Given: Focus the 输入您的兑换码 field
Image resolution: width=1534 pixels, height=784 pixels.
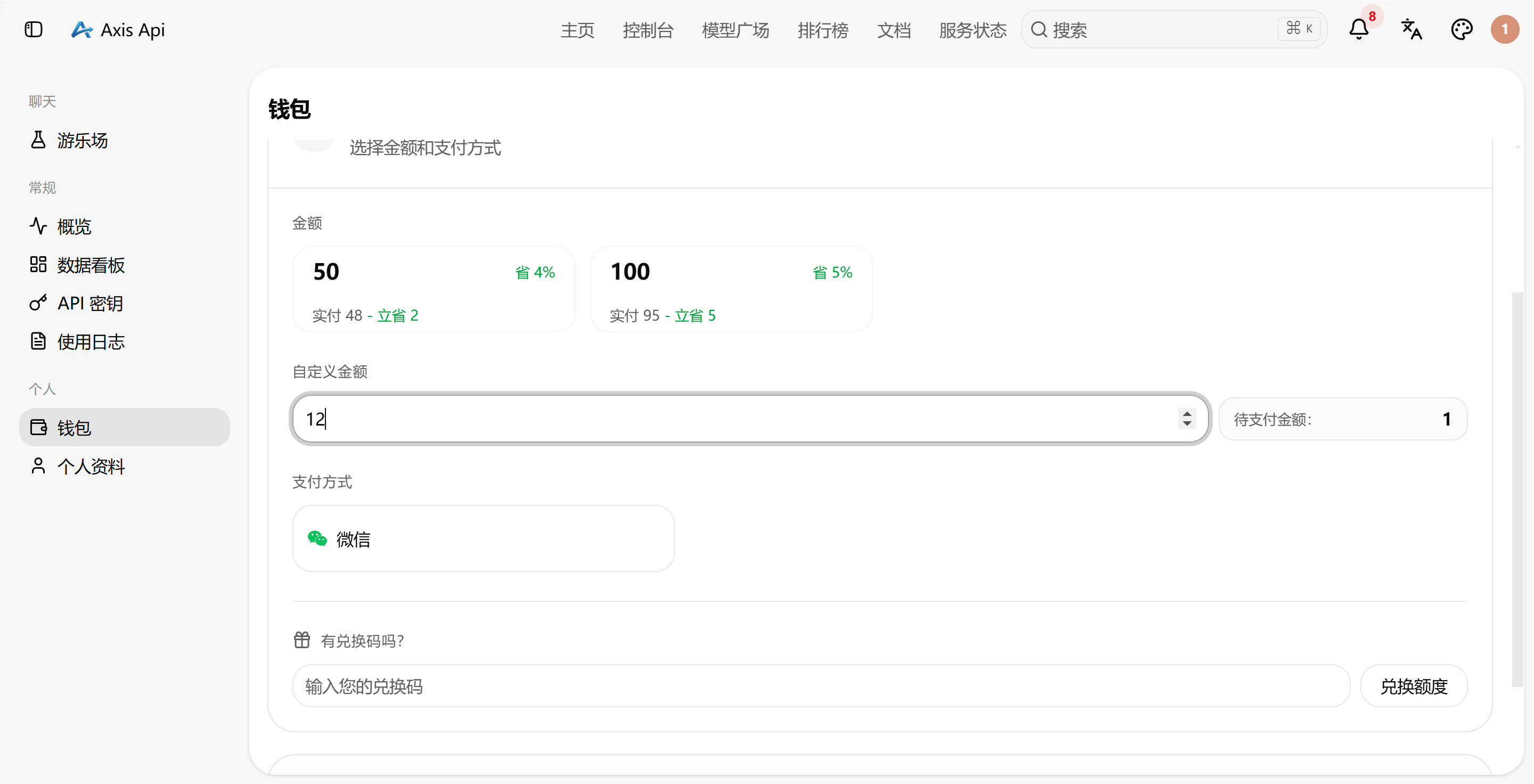Looking at the screenshot, I should pos(821,686).
